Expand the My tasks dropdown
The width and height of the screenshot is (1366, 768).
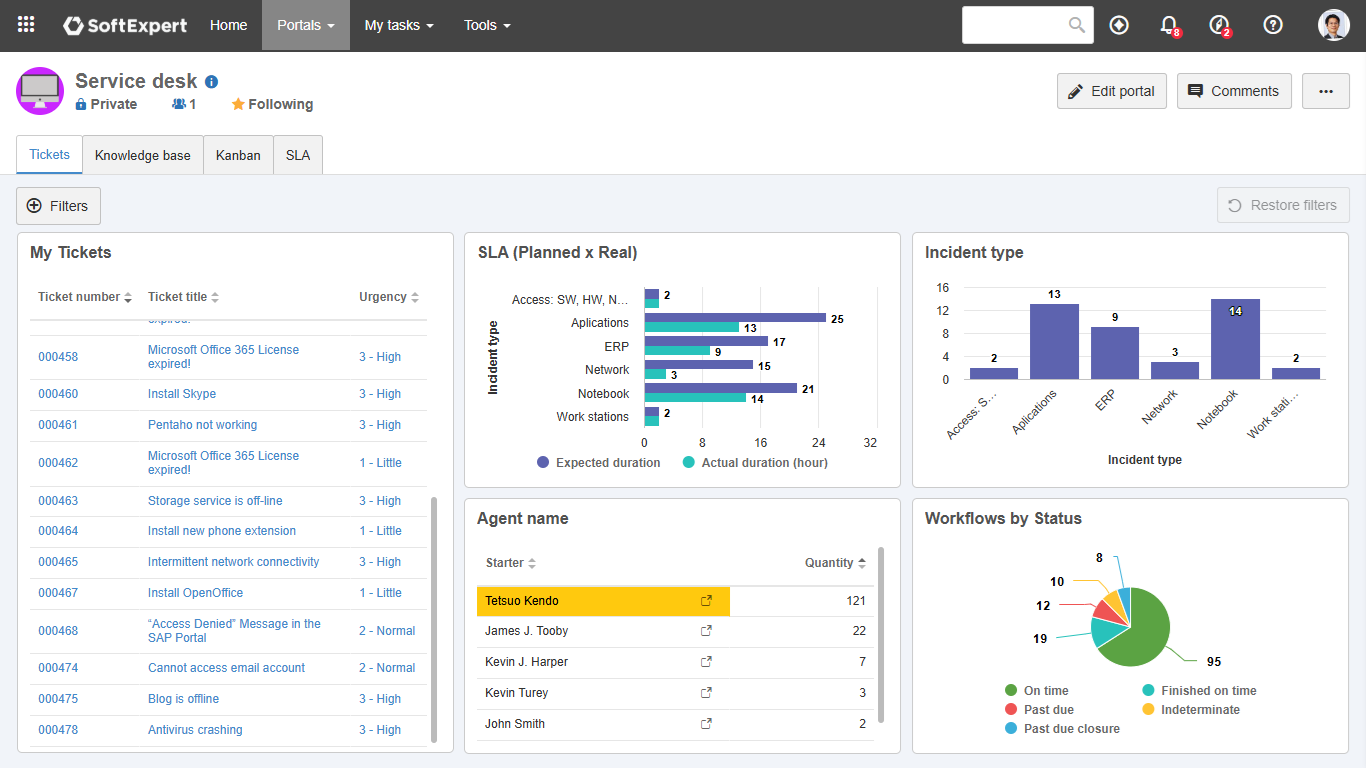click(398, 25)
